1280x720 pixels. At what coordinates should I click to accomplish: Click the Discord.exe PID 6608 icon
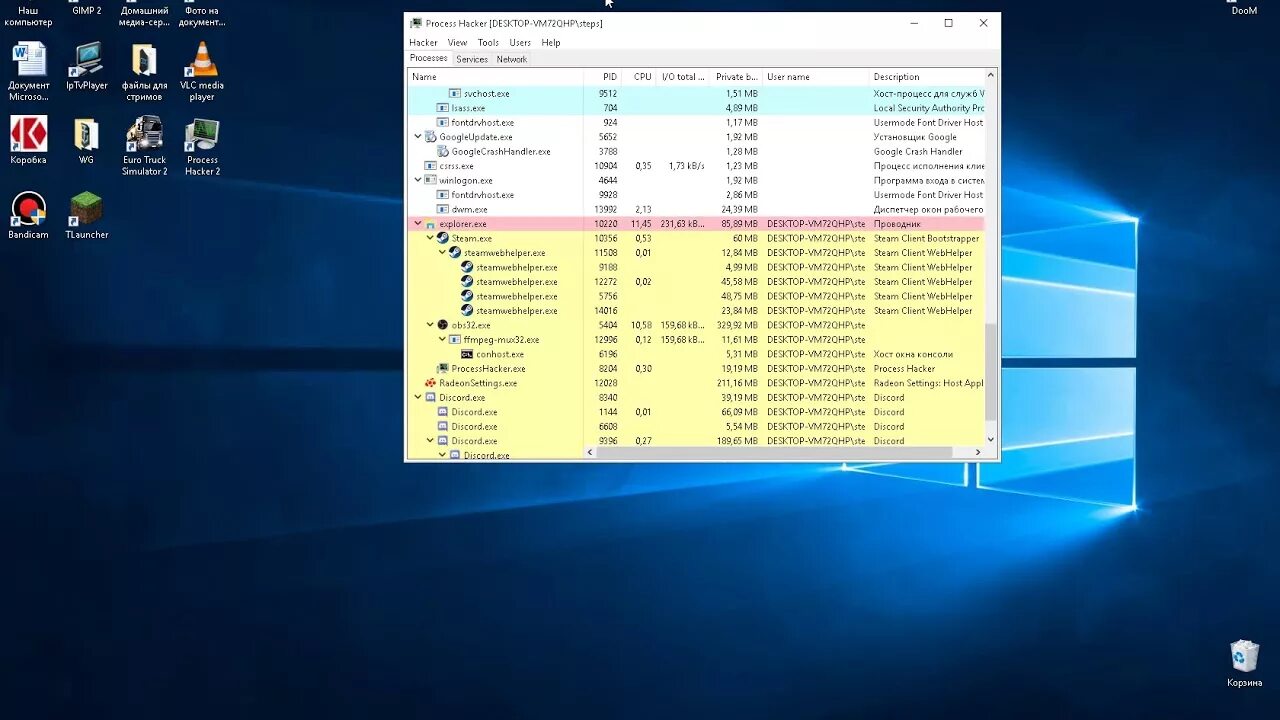443,427
